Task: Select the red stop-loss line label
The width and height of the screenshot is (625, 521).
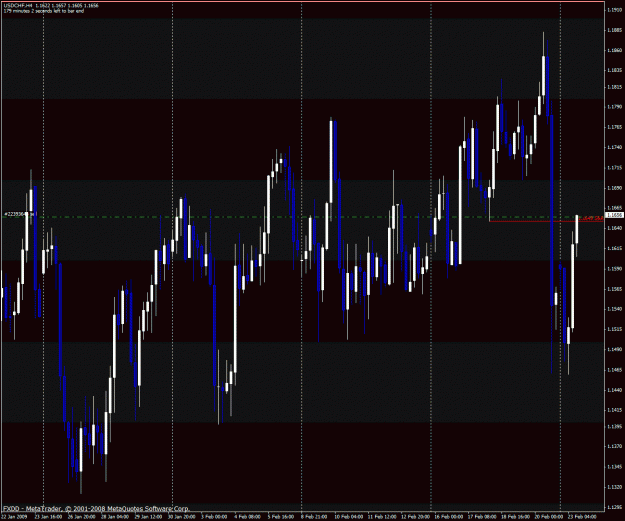Action: tap(590, 218)
